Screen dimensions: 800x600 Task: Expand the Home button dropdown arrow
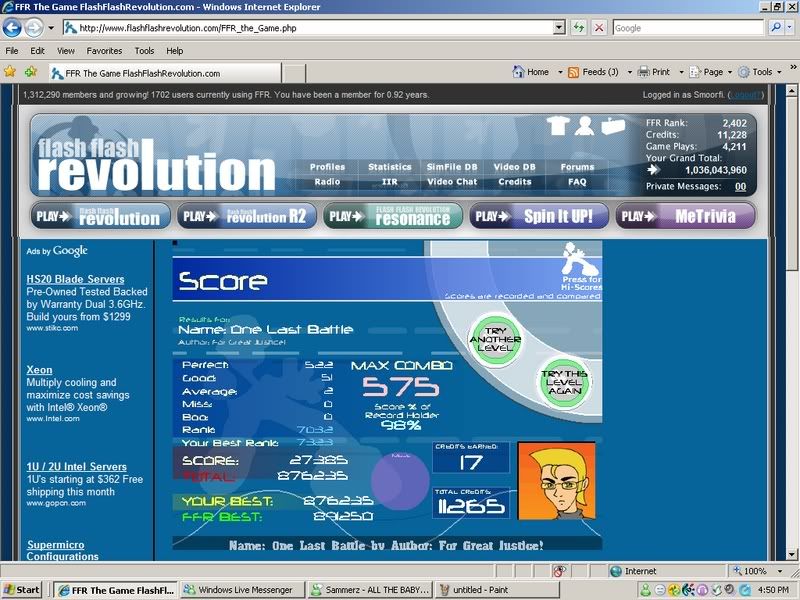pyautogui.click(x=560, y=72)
